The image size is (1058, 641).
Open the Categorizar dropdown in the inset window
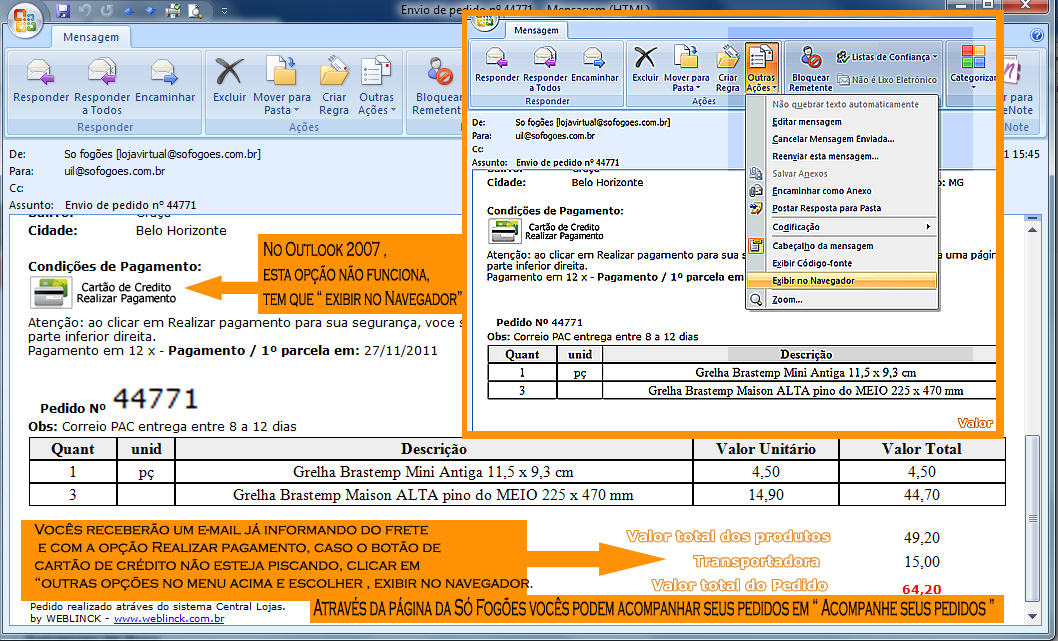click(x=972, y=67)
